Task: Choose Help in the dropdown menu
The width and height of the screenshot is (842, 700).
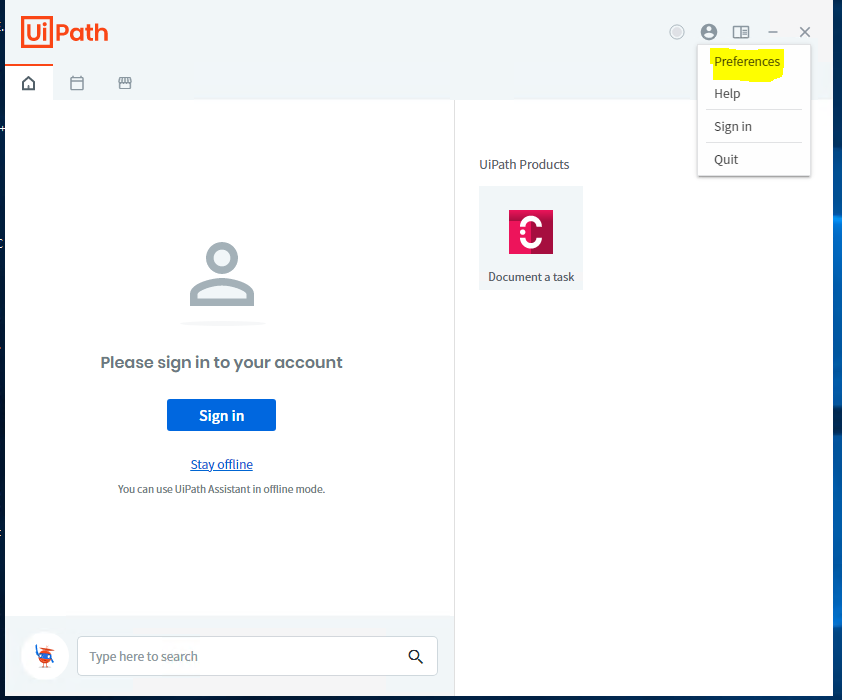Action: pyautogui.click(x=727, y=93)
